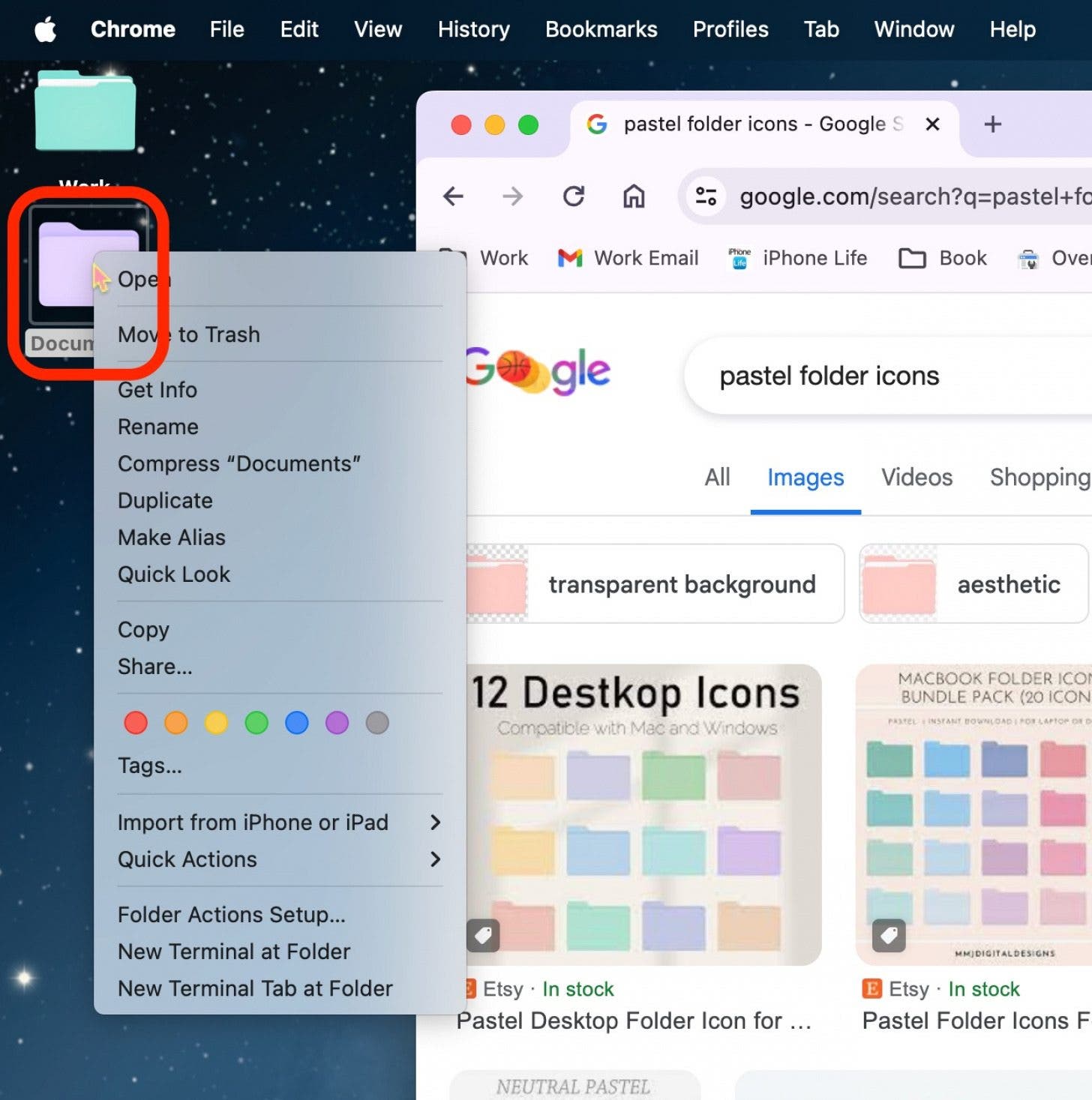This screenshot has width=1092, height=1100.
Task: Click the Google doodle logo
Action: 538,370
